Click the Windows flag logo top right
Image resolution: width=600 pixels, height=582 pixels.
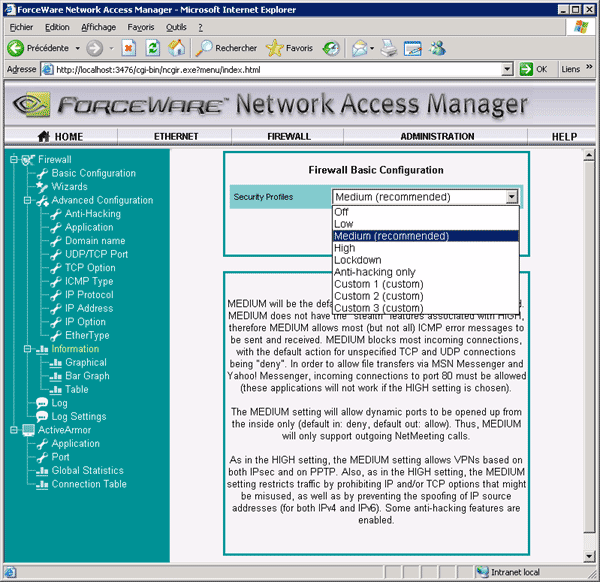click(x=581, y=27)
